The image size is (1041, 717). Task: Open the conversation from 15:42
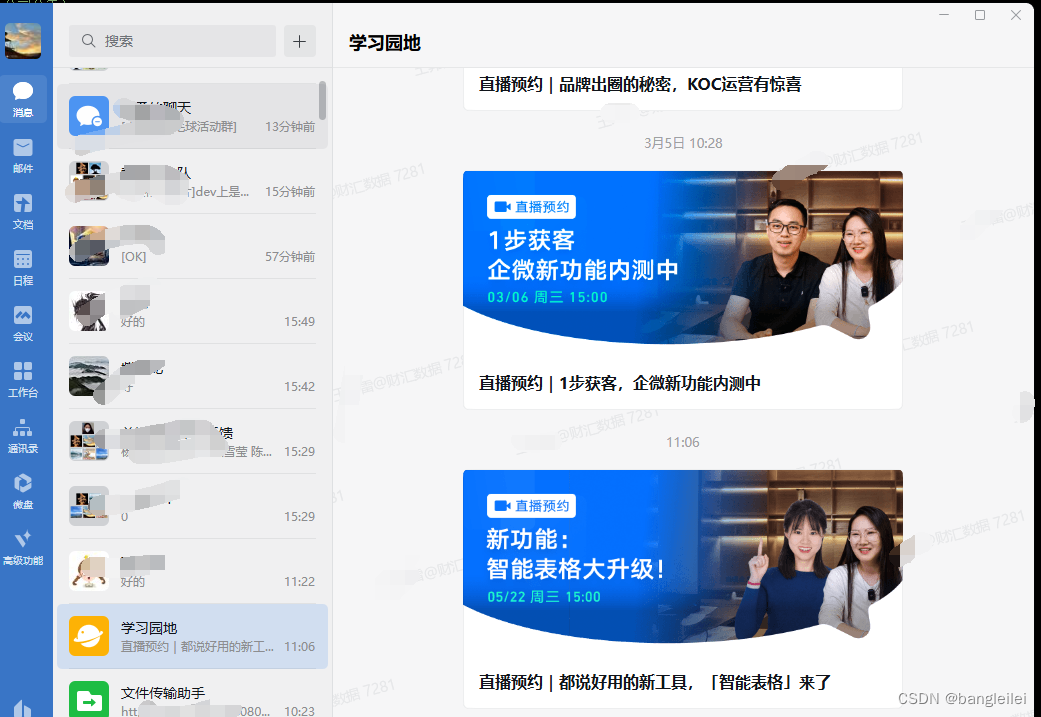193,376
